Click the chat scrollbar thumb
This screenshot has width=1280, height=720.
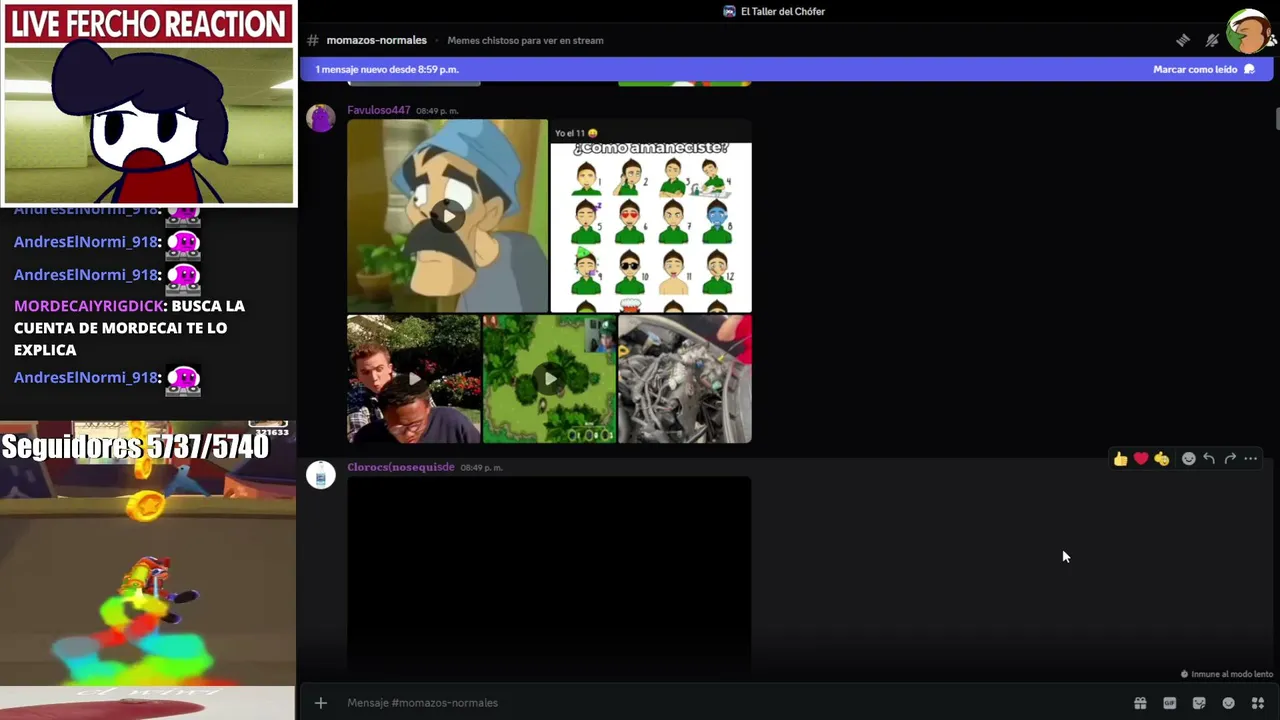click(x=1276, y=118)
